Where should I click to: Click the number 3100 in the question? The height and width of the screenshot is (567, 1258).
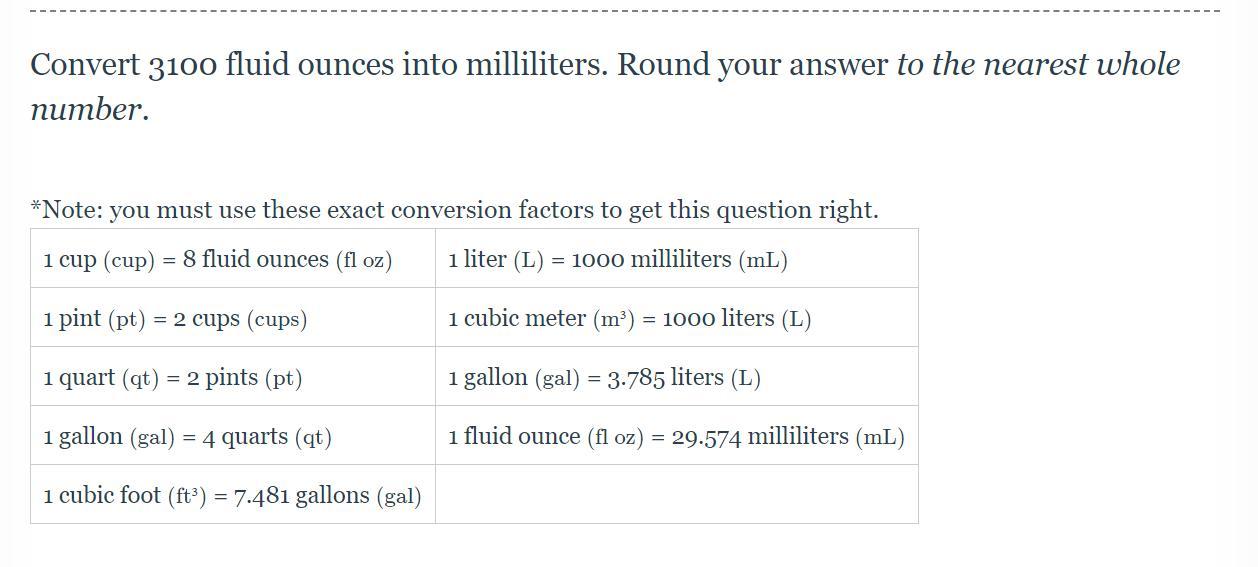pyautogui.click(x=182, y=65)
